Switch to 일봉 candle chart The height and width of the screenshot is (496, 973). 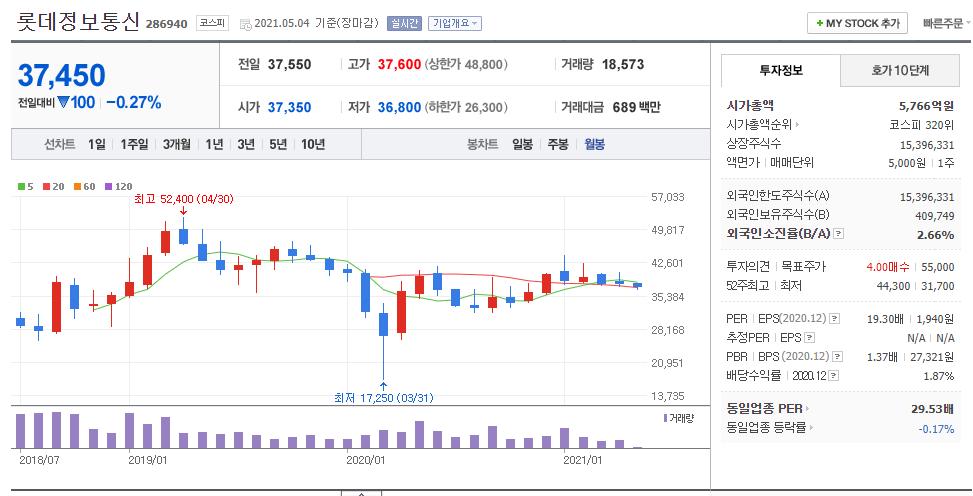click(522, 144)
